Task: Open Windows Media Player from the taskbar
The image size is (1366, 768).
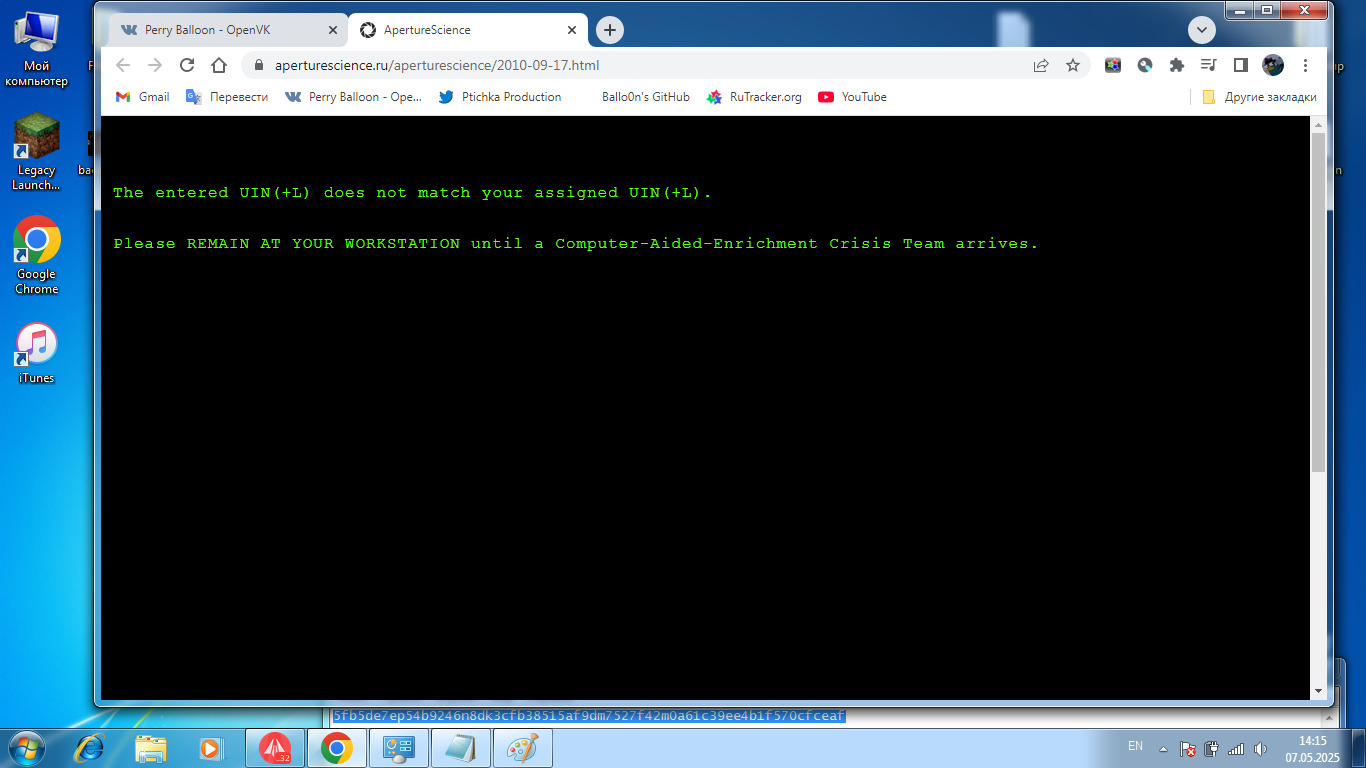Action: point(211,748)
